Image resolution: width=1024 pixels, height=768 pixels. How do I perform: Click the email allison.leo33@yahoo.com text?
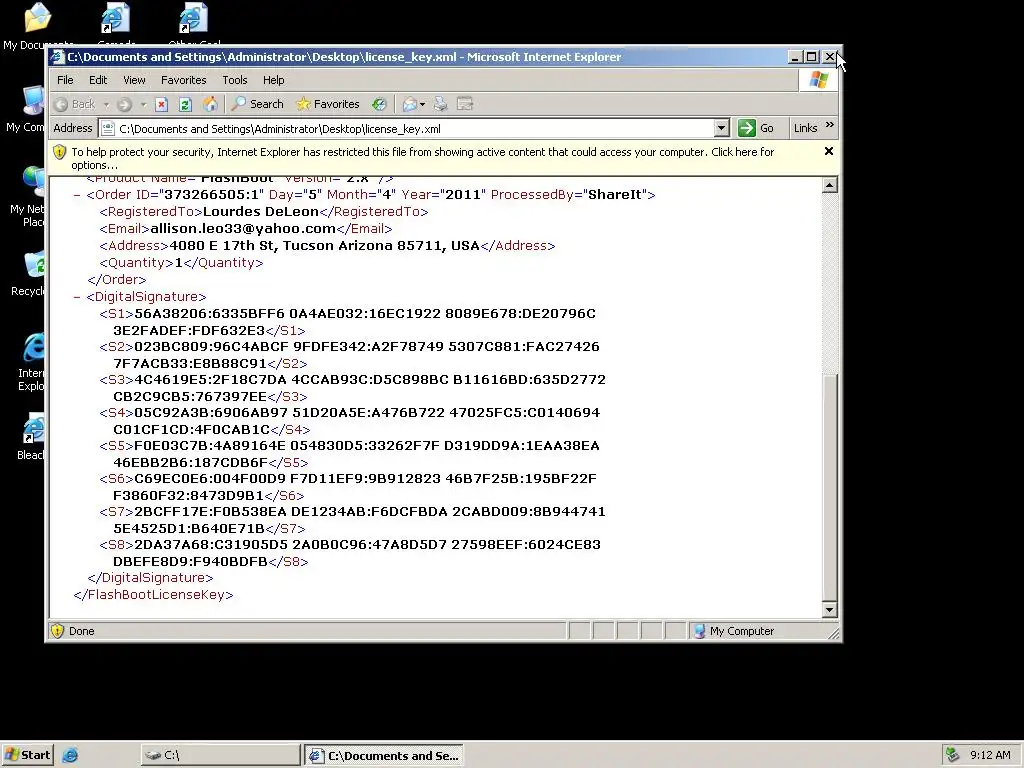[243, 229]
